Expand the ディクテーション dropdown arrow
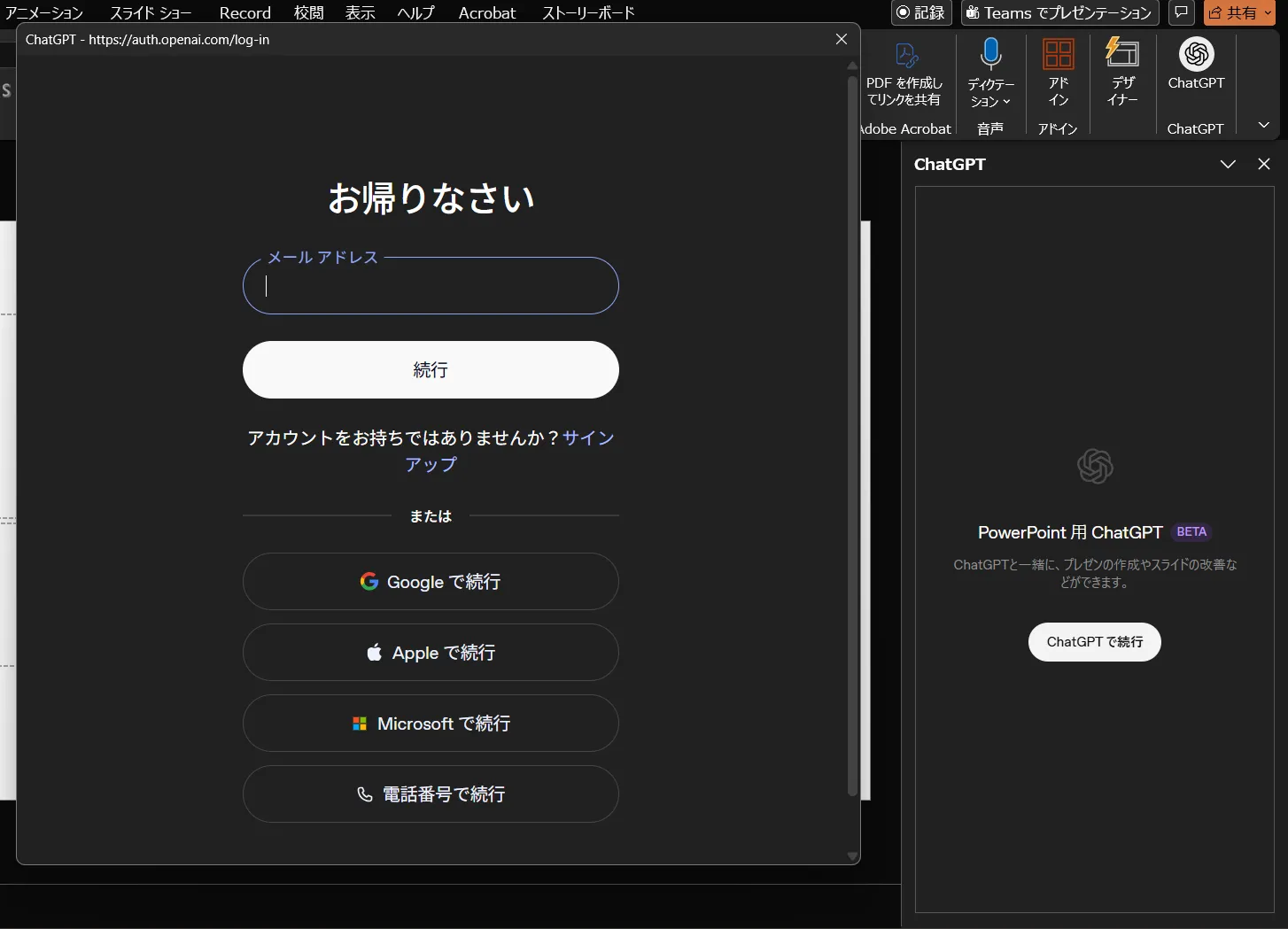1288x929 pixels. click(1006, 102)
